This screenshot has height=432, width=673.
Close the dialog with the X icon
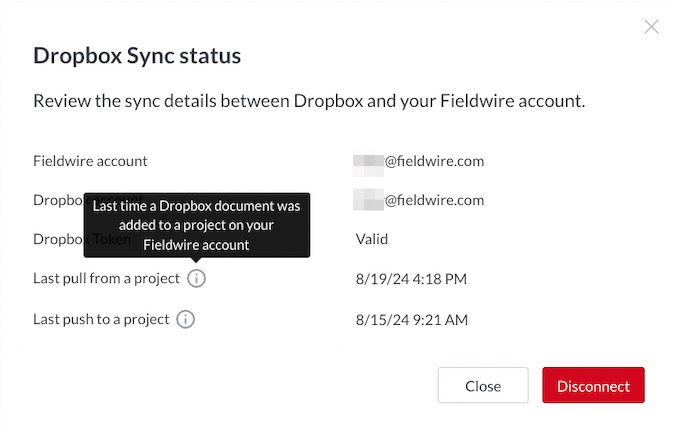(651, 27)
